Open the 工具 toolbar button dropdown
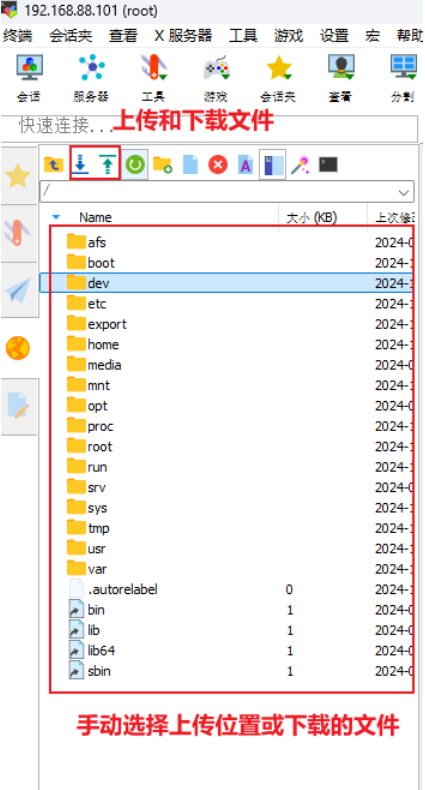 [x=153, y=79]
